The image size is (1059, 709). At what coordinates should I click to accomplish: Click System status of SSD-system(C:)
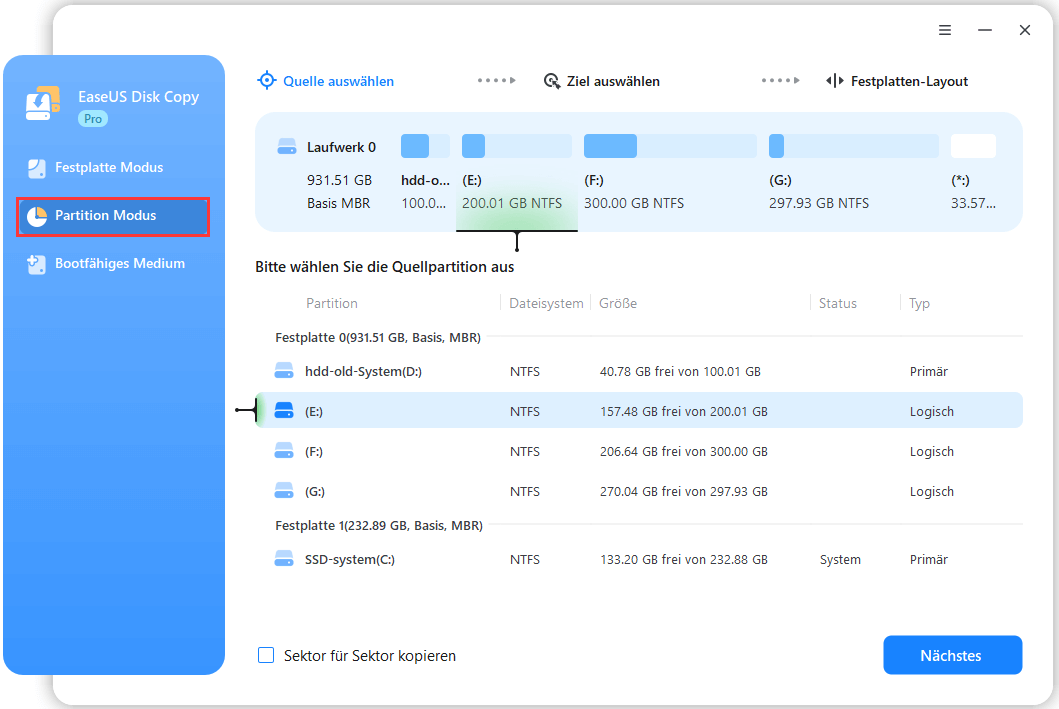840,559
